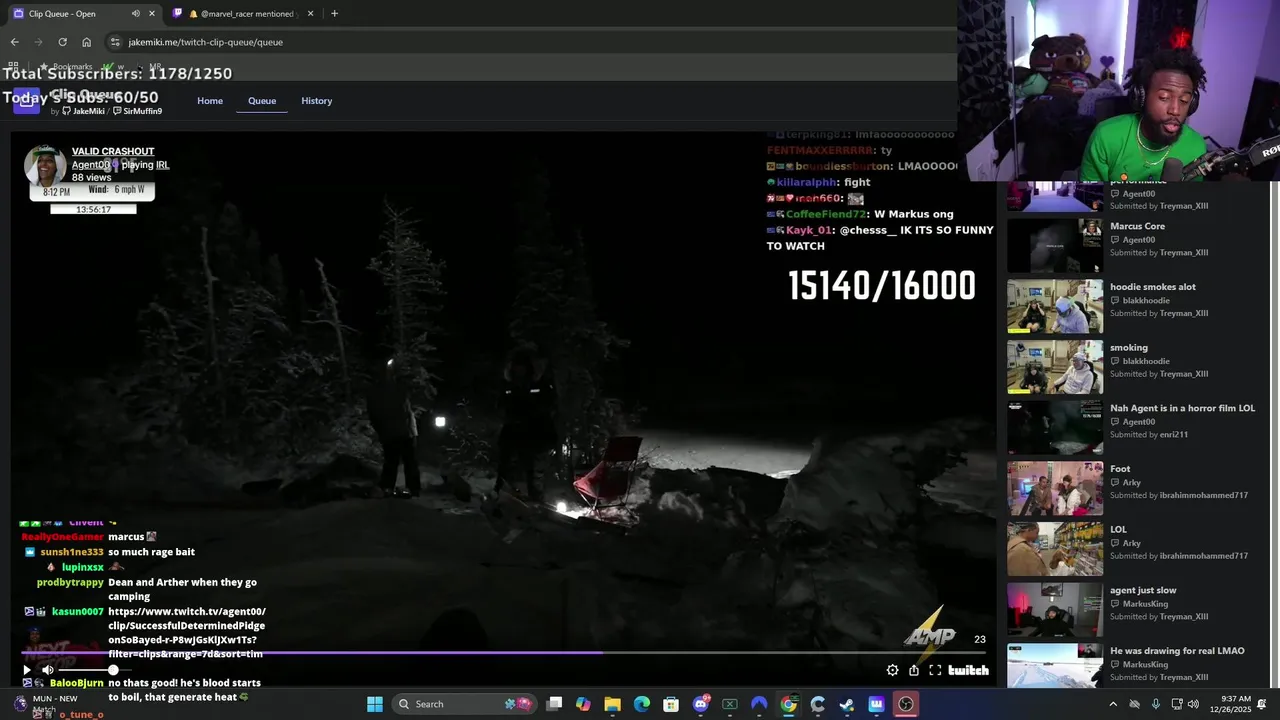Viewport: 1280px width, 720px height.
Task: Select the 'LOL' clip by Arky
Action: coord(1118,530)
